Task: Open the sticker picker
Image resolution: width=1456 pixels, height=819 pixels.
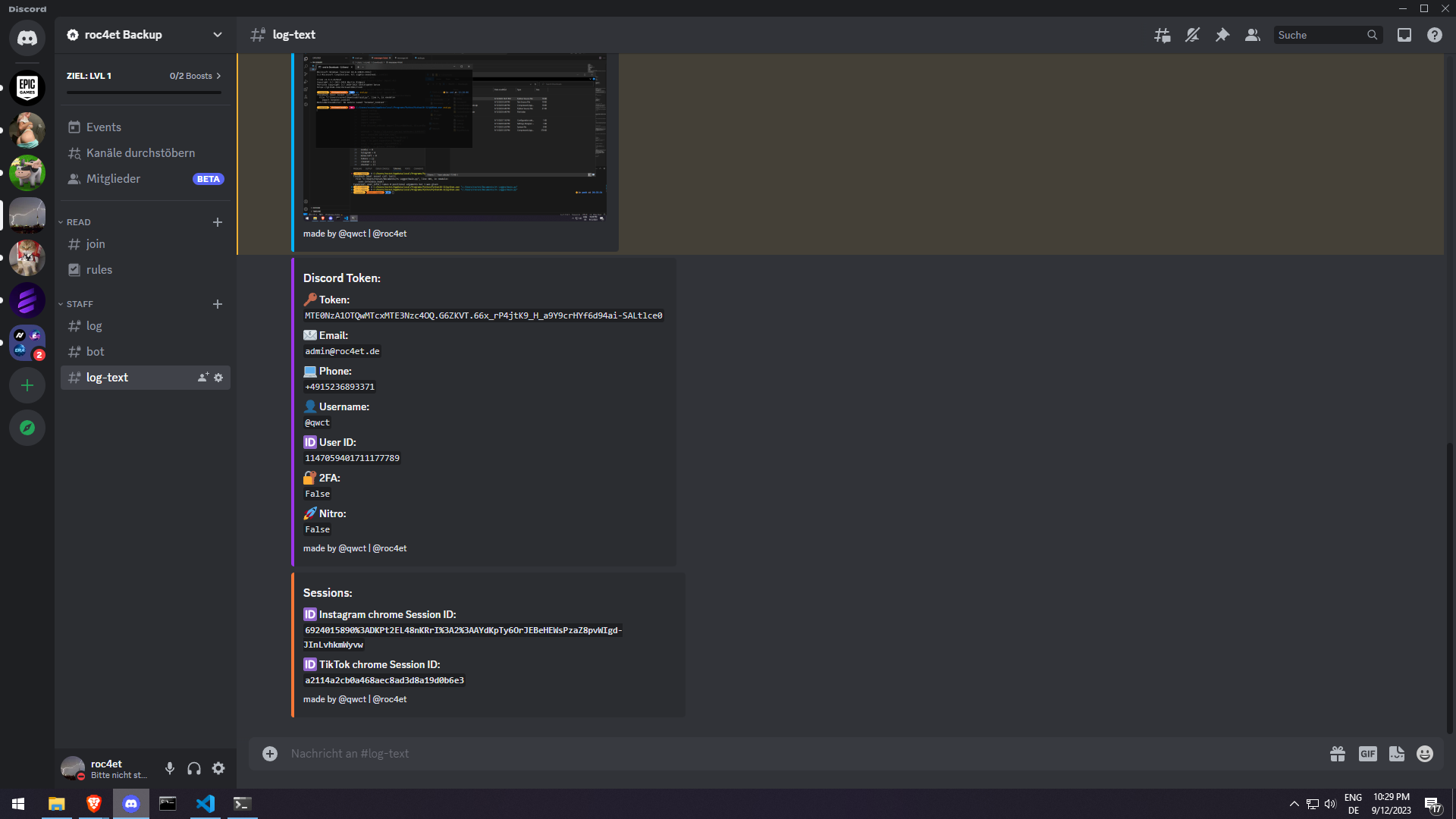Action: pos(1396,754)
